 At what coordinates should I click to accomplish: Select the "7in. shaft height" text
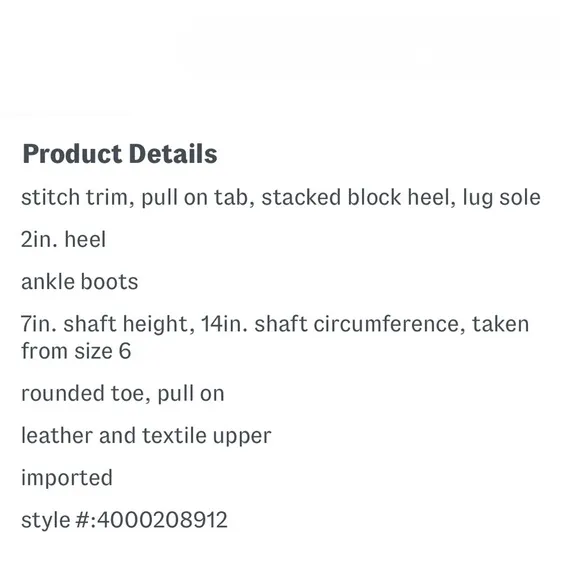105,325
